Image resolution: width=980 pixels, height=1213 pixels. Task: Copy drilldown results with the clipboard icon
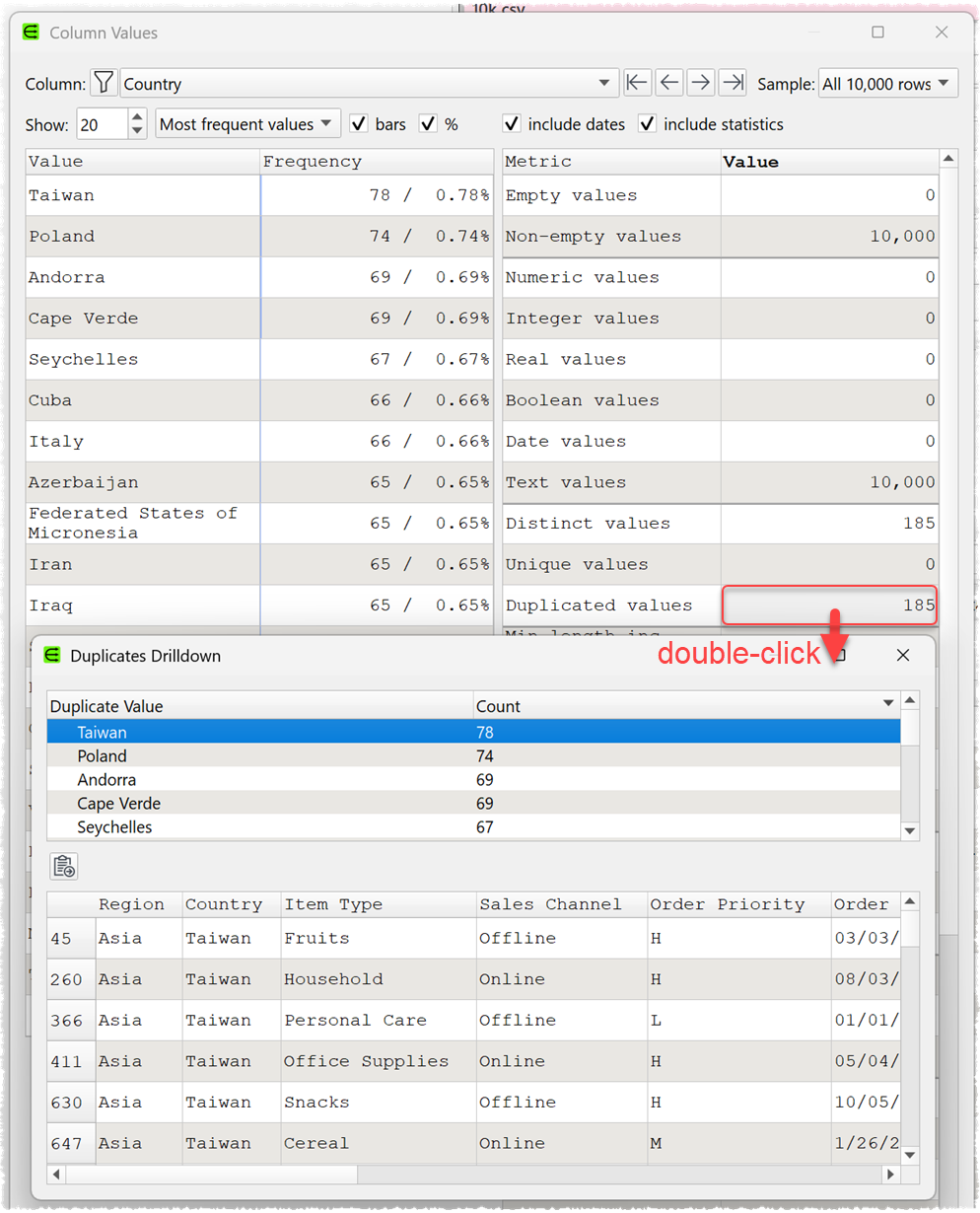63,865
